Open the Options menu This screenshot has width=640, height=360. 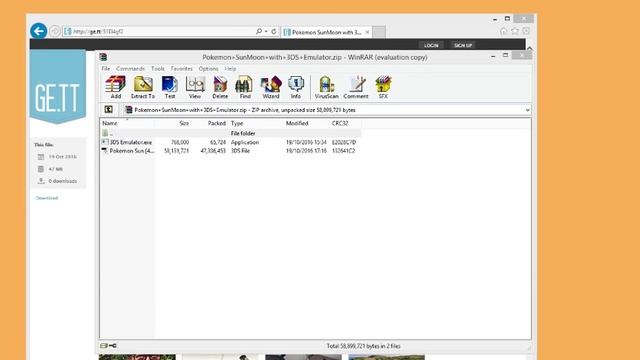pyautogui.click(x=209, y=69)
